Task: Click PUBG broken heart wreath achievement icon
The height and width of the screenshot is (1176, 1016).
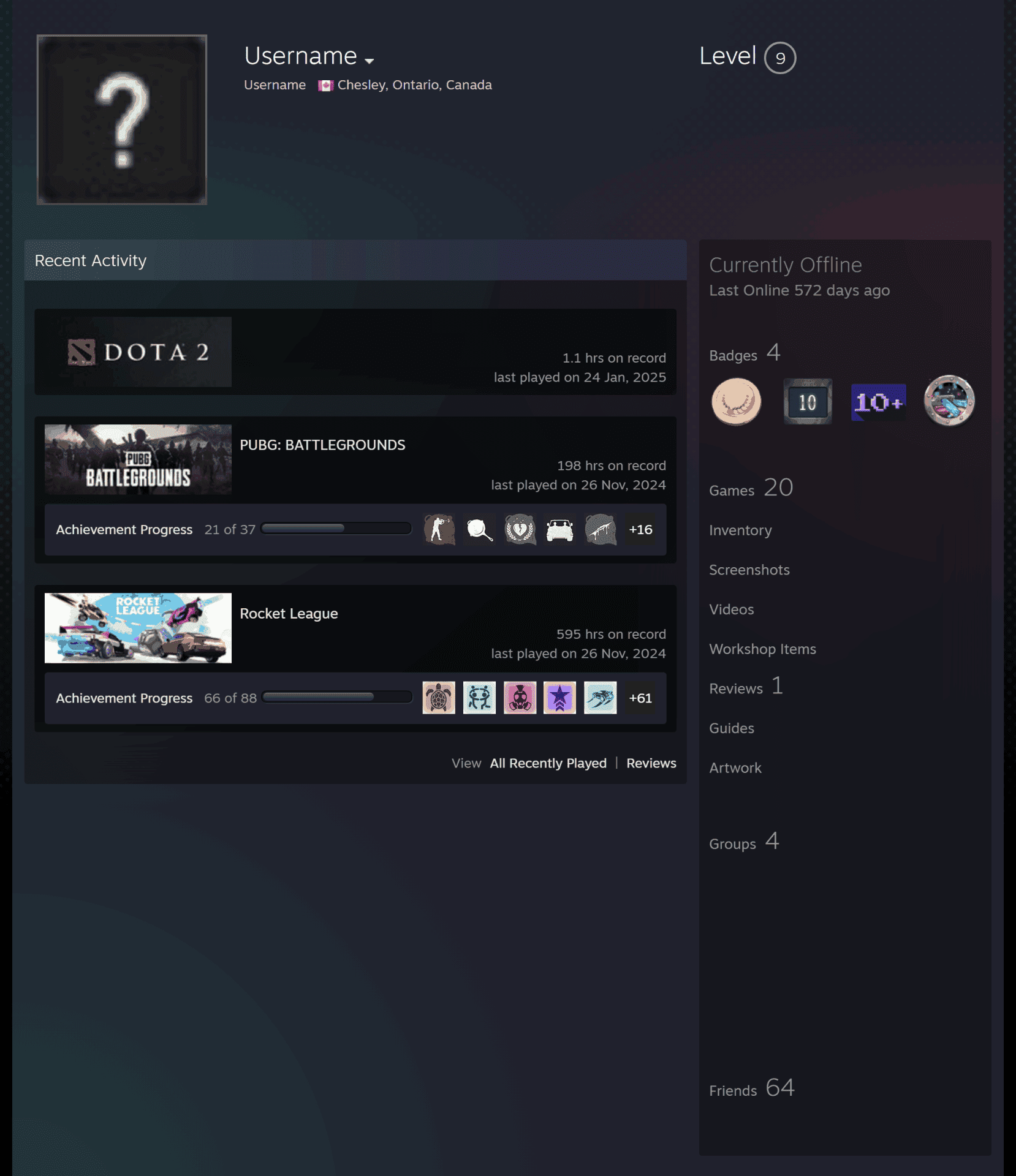Action: (520, 530)
